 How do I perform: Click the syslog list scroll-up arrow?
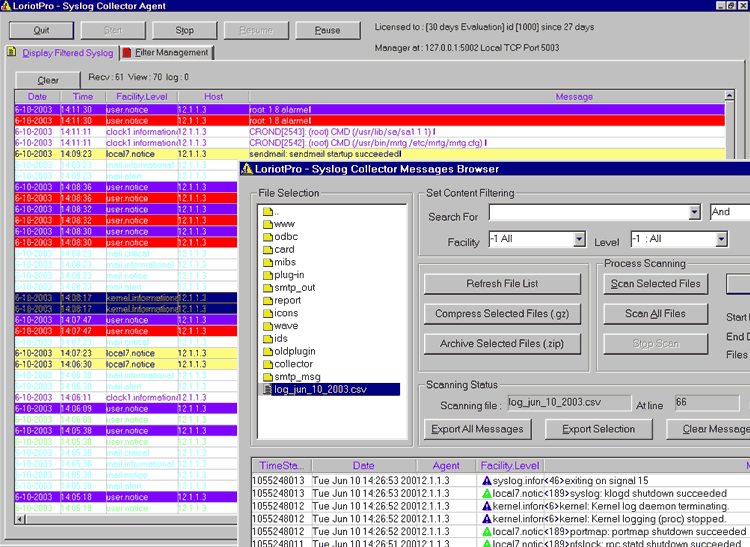(x=729, y=96)
